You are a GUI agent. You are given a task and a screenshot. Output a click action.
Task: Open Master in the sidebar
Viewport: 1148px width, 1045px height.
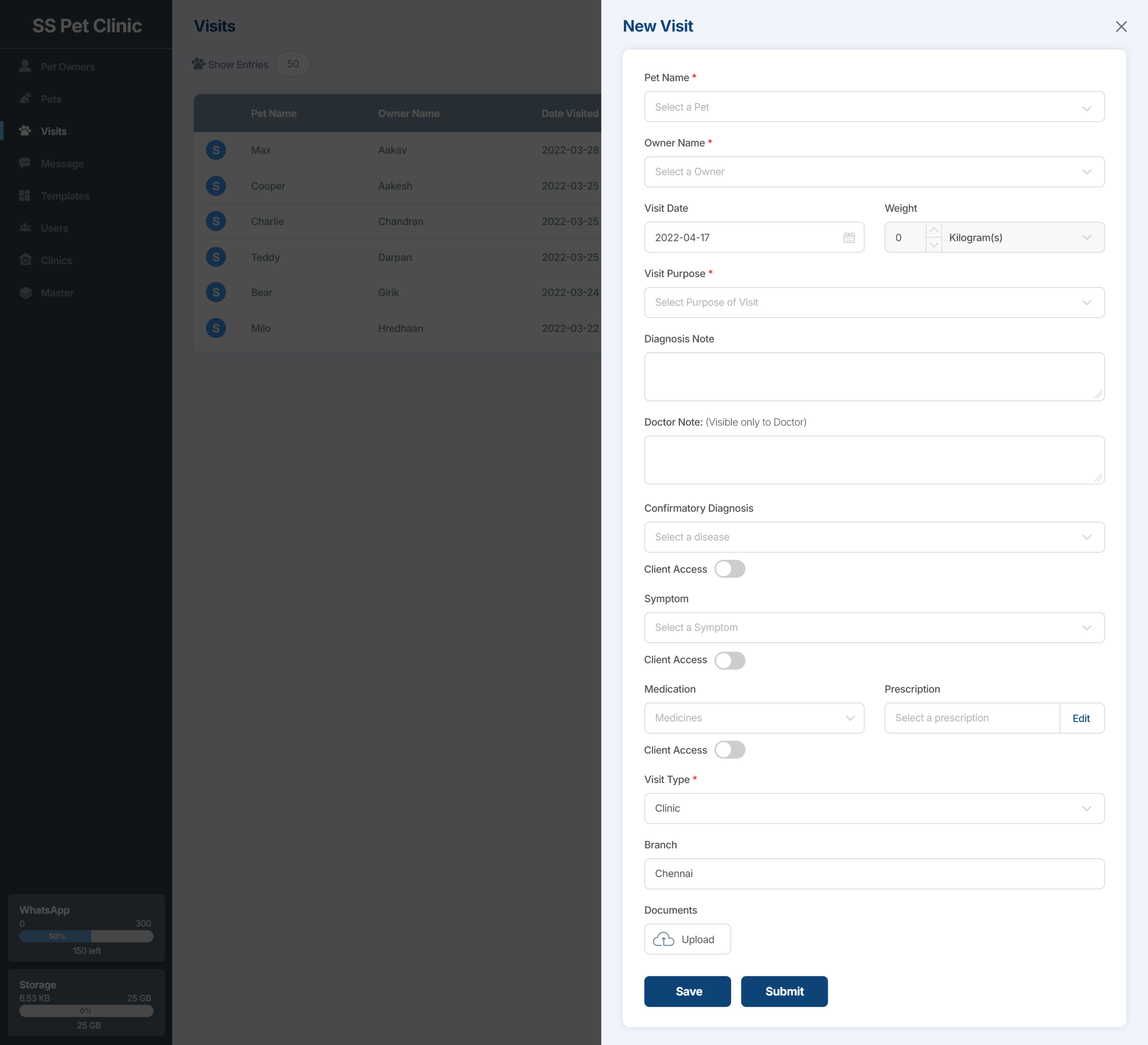pyautogui.click(x=57, y=293)
